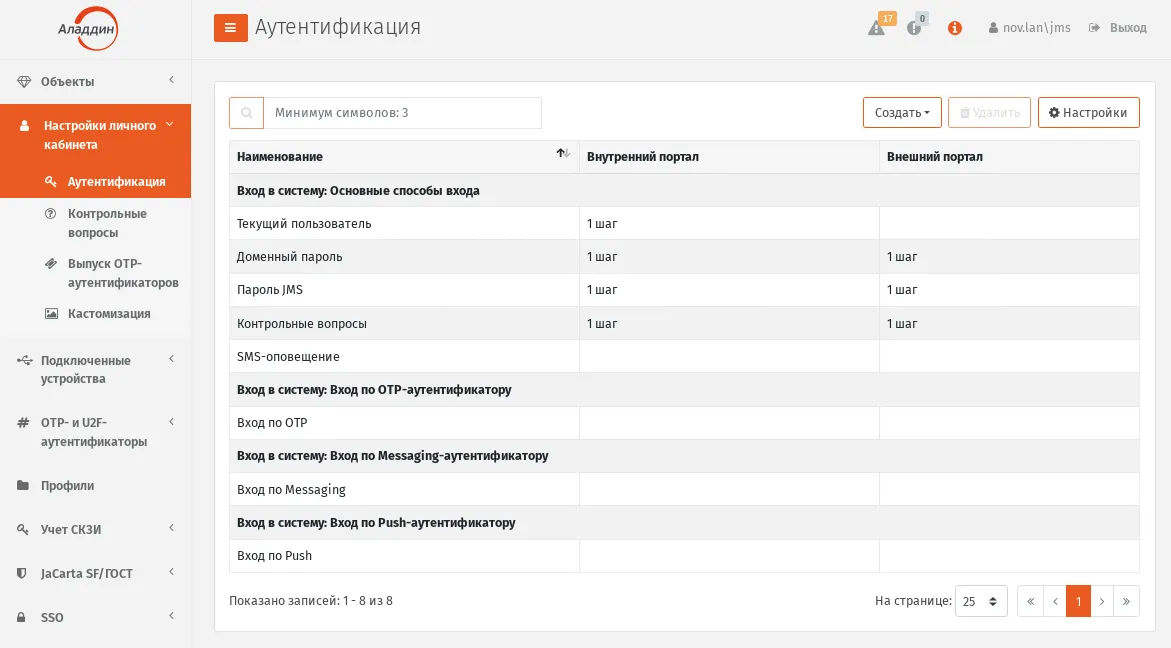Expand the OTP- и U2F-аутентификаторы section

(x=96, y=432)
